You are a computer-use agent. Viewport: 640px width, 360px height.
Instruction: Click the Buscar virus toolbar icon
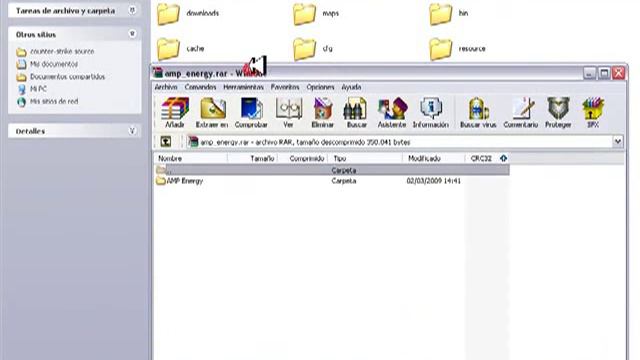tap(478, 113)
